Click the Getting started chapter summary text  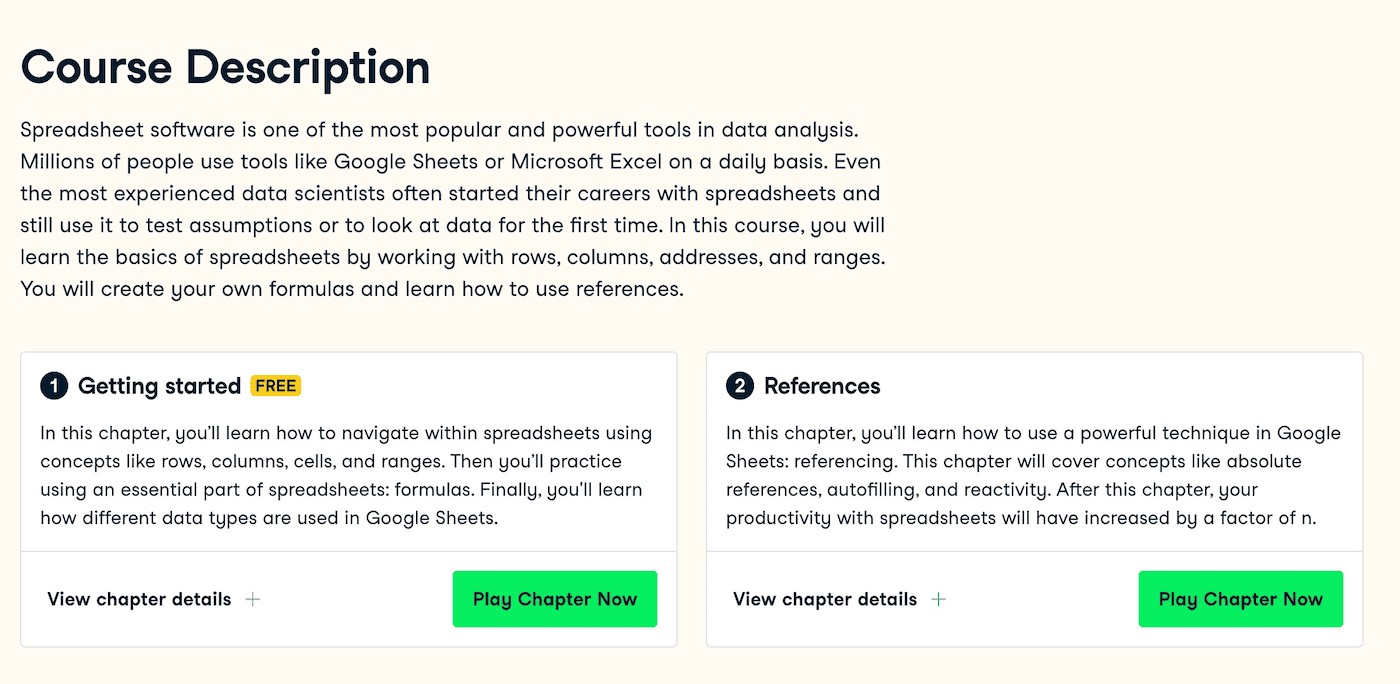click(346, 475)
